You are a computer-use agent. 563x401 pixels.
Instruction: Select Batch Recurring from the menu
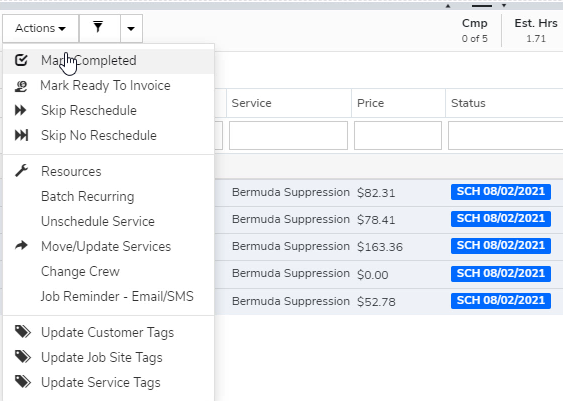click(x=88, y=196)
